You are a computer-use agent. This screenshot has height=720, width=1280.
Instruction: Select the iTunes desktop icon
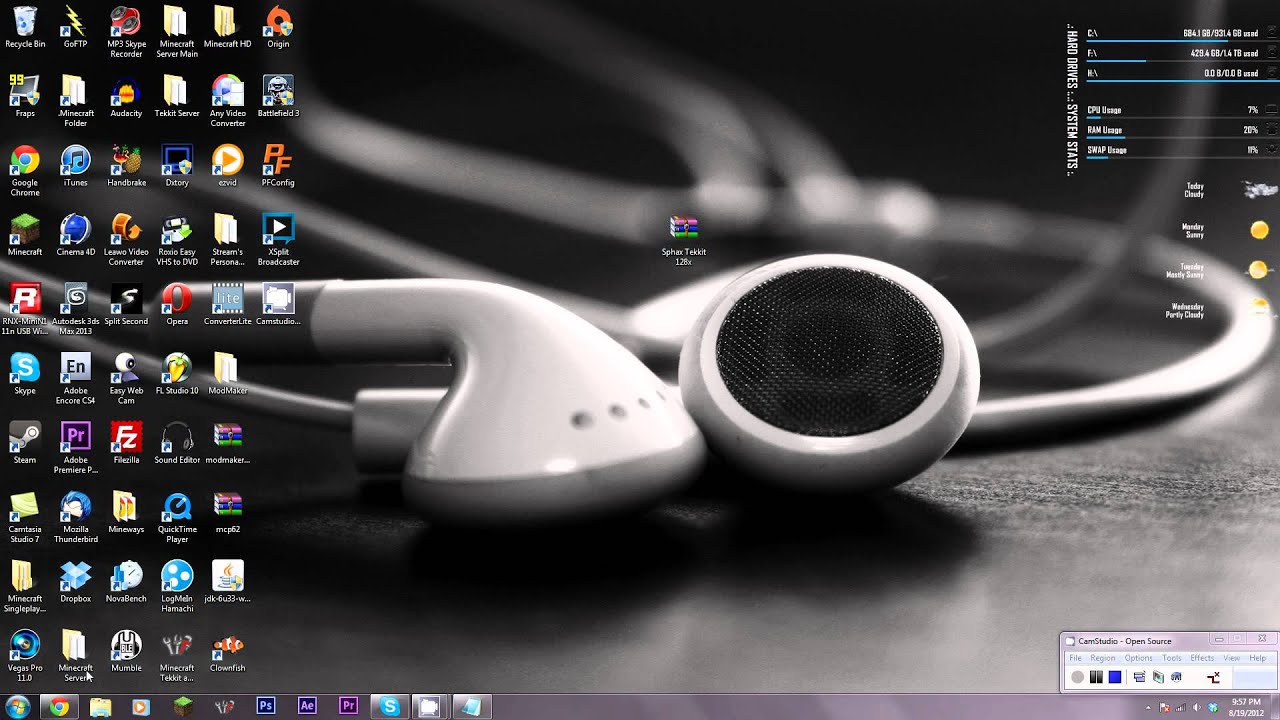click(75, 166)
